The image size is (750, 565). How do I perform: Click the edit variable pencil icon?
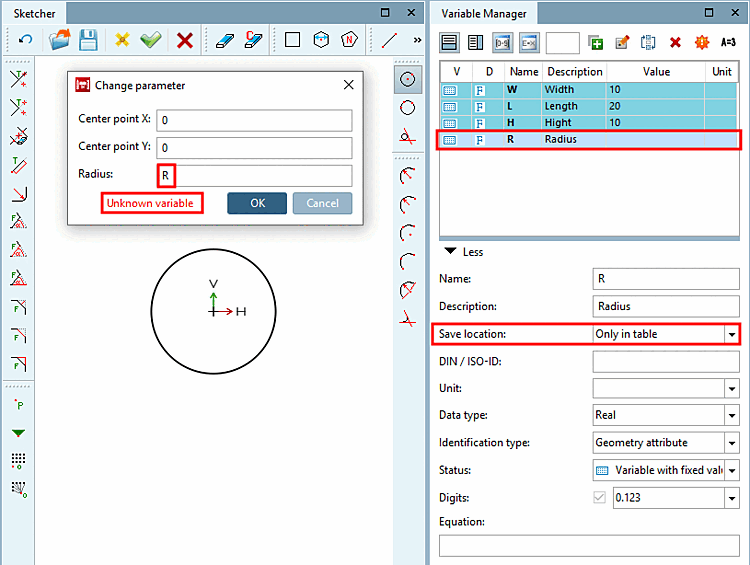click(622, 43)
